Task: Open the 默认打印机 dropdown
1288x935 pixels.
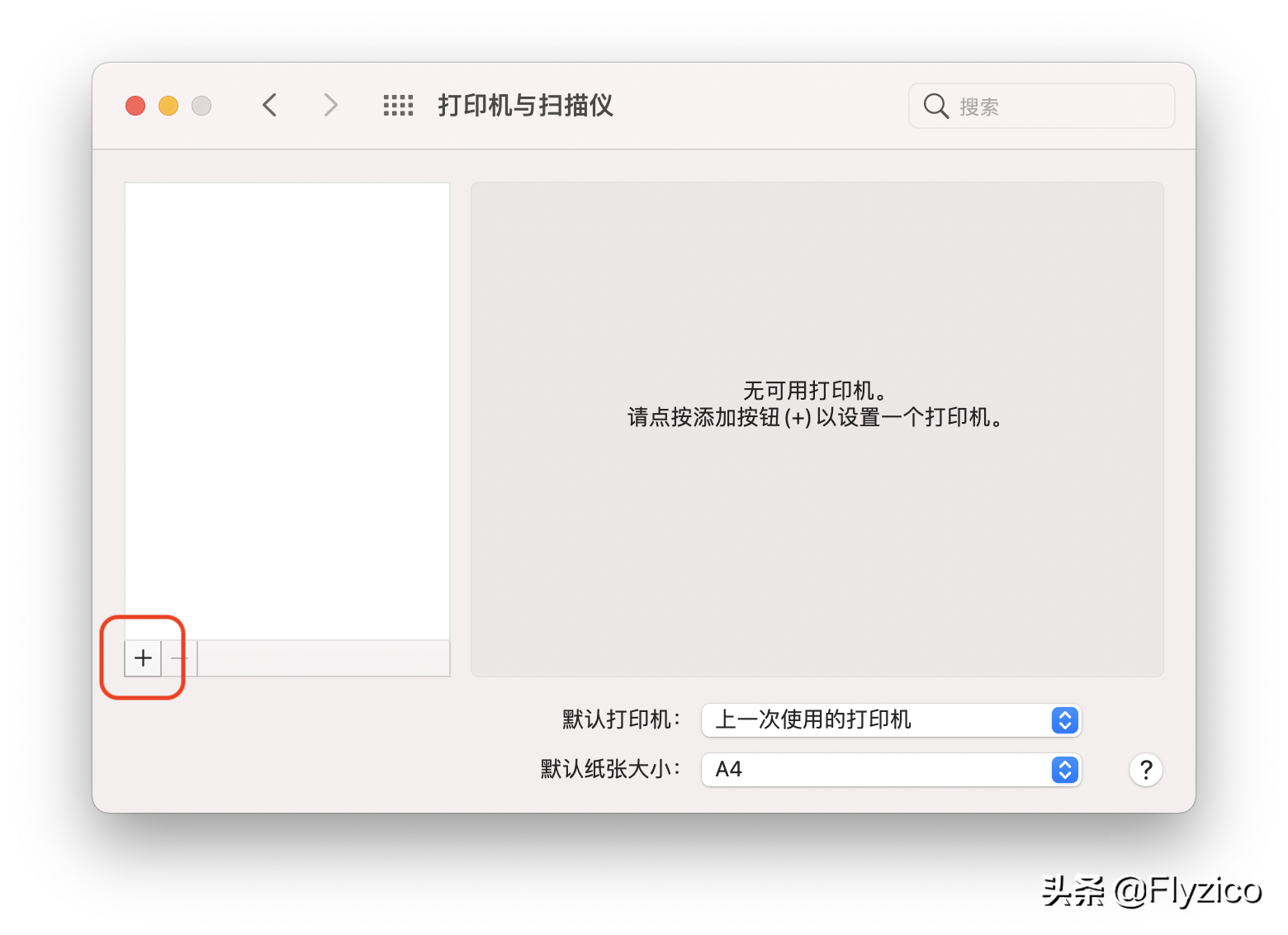Action: pos(890,720)
